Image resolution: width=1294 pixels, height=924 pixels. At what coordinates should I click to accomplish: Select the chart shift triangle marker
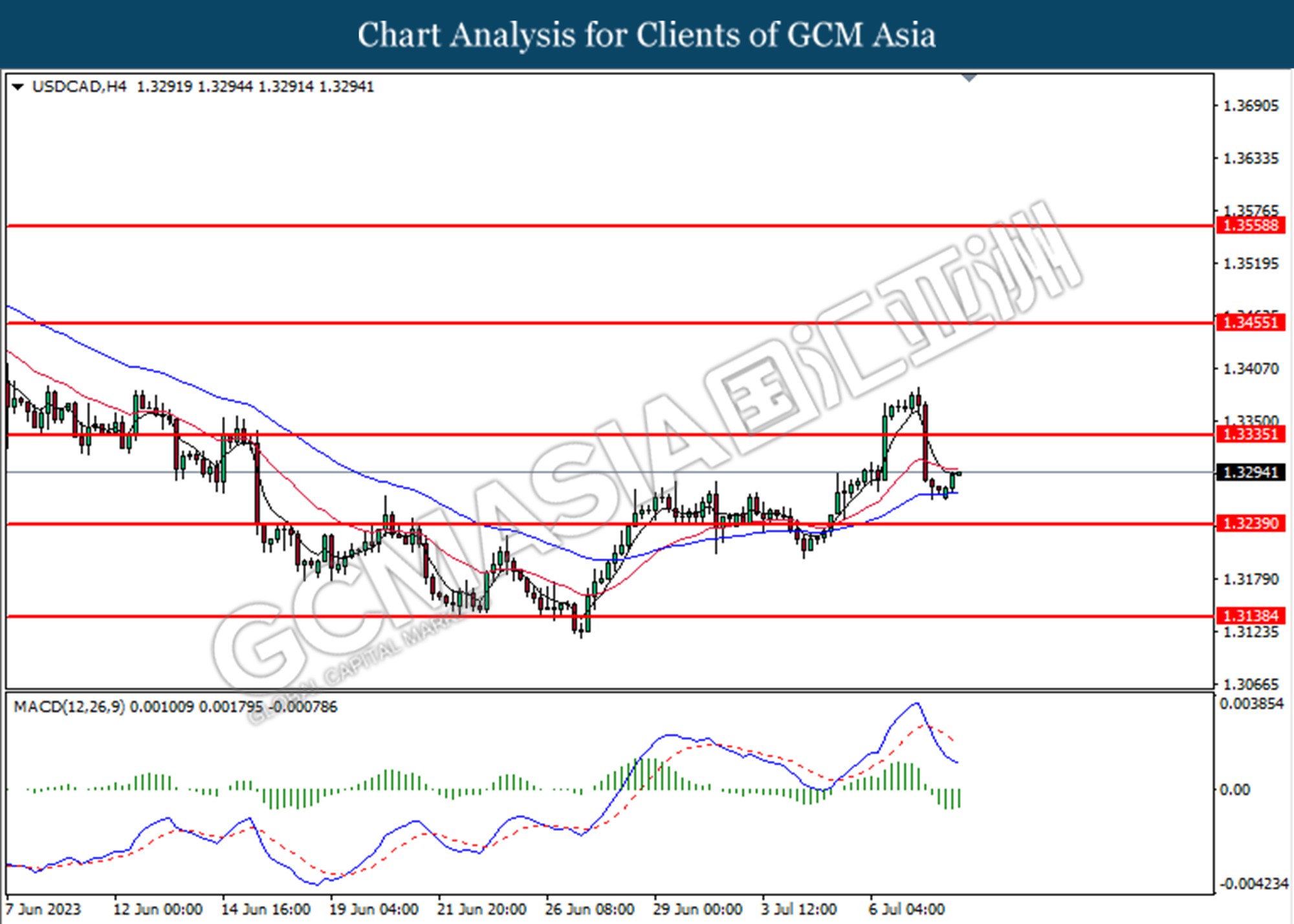pos(969,78)
